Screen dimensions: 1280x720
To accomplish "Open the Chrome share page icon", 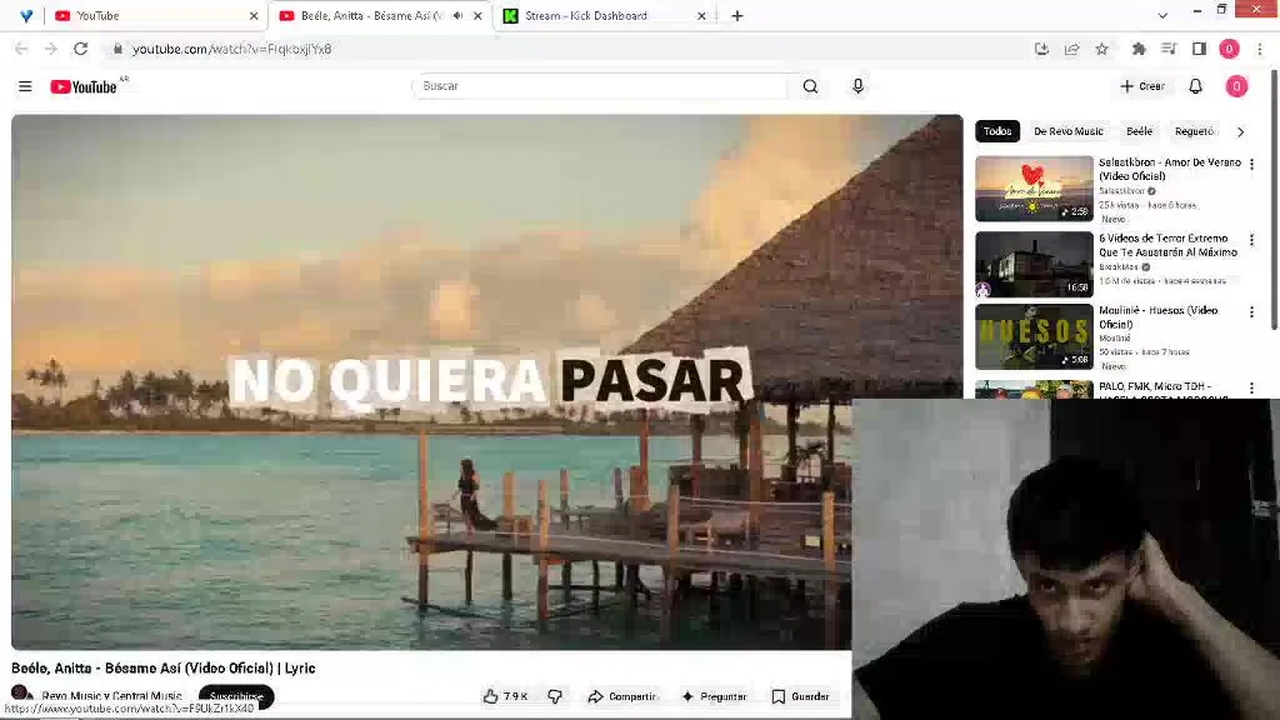I will coord(1072,49).
